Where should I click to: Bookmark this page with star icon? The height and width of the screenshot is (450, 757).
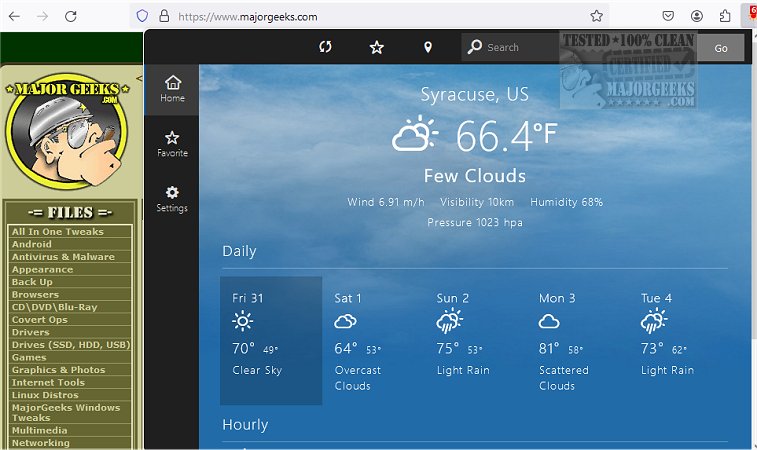pyautogui.click(x=596, y=16)
